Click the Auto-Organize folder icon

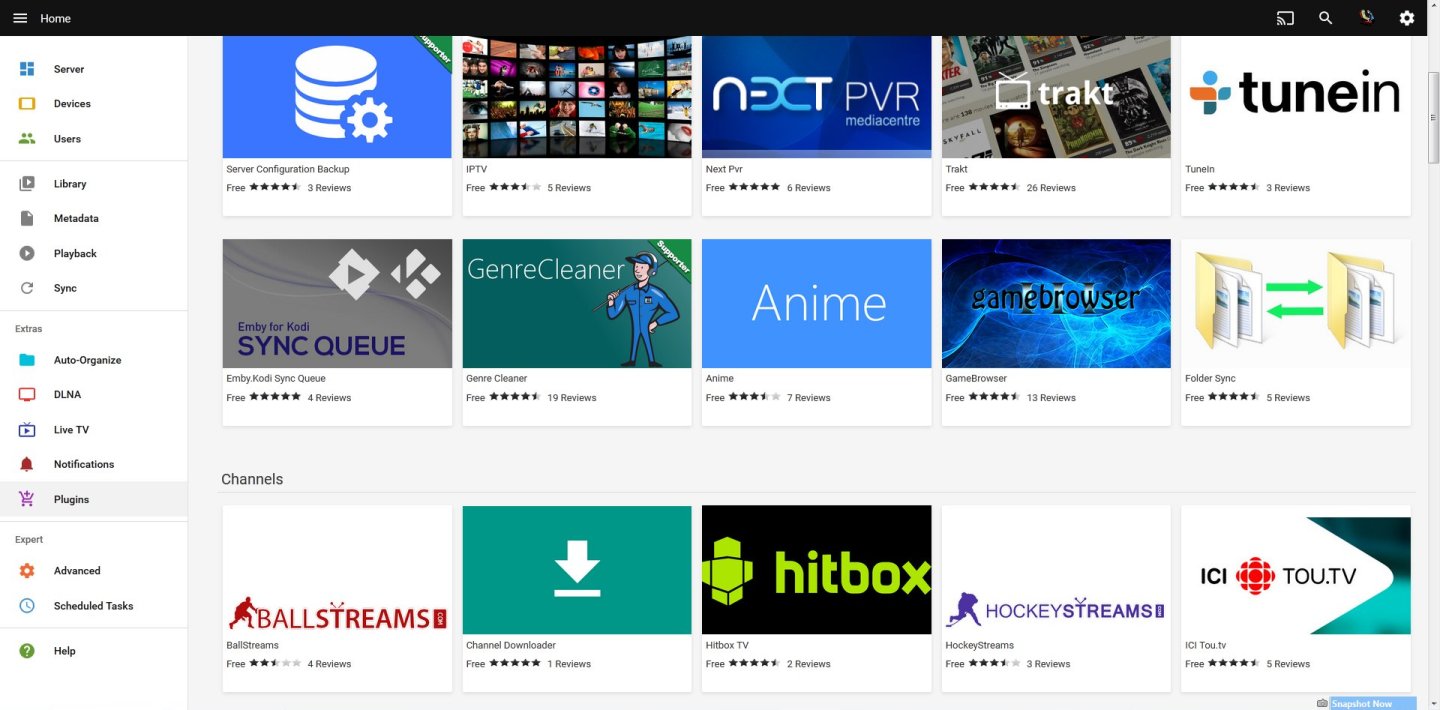click(x=27, y=360)
